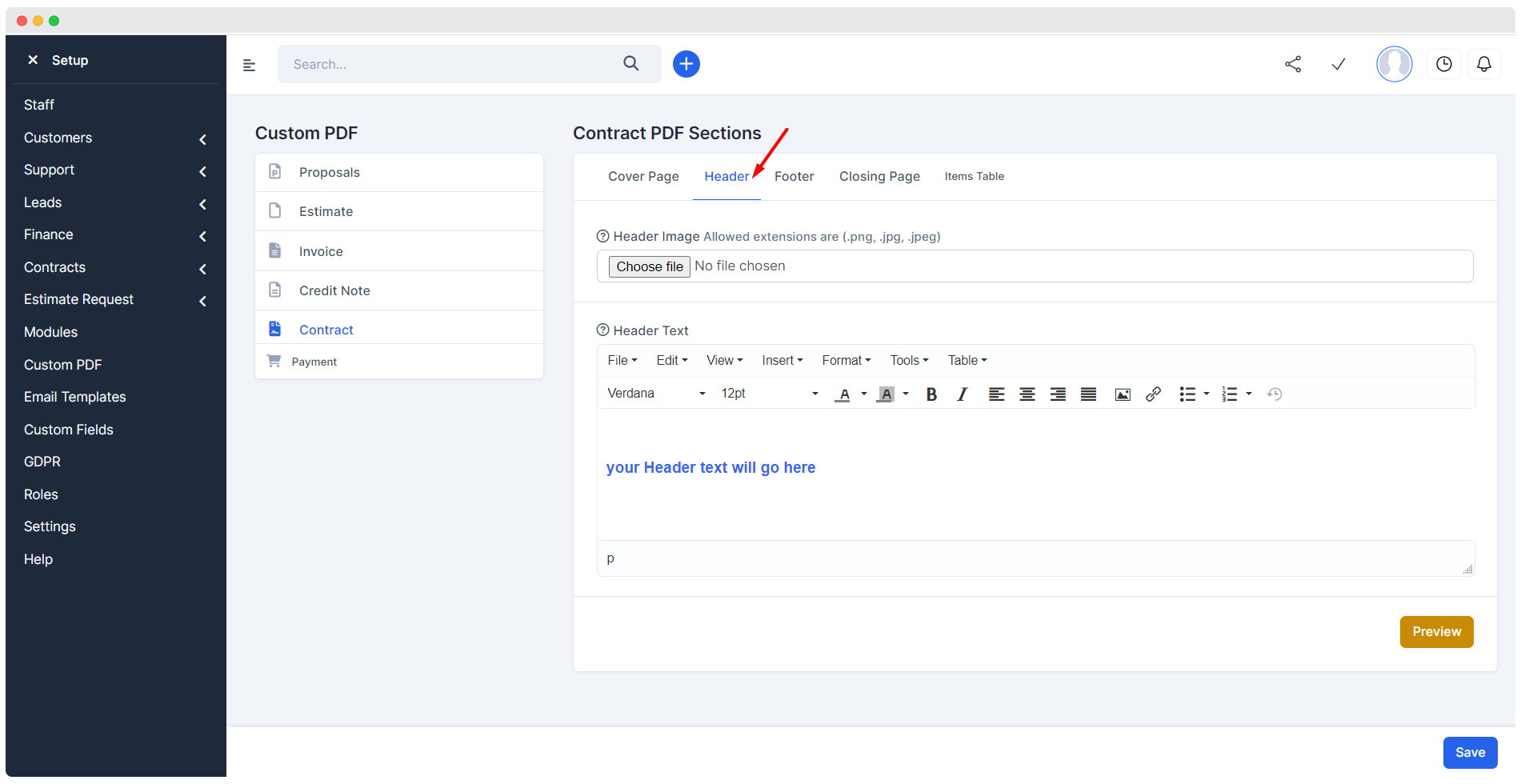1521x784 pixels.
Task: Click inside the Search input field
Action: click(x=448, y=64)
